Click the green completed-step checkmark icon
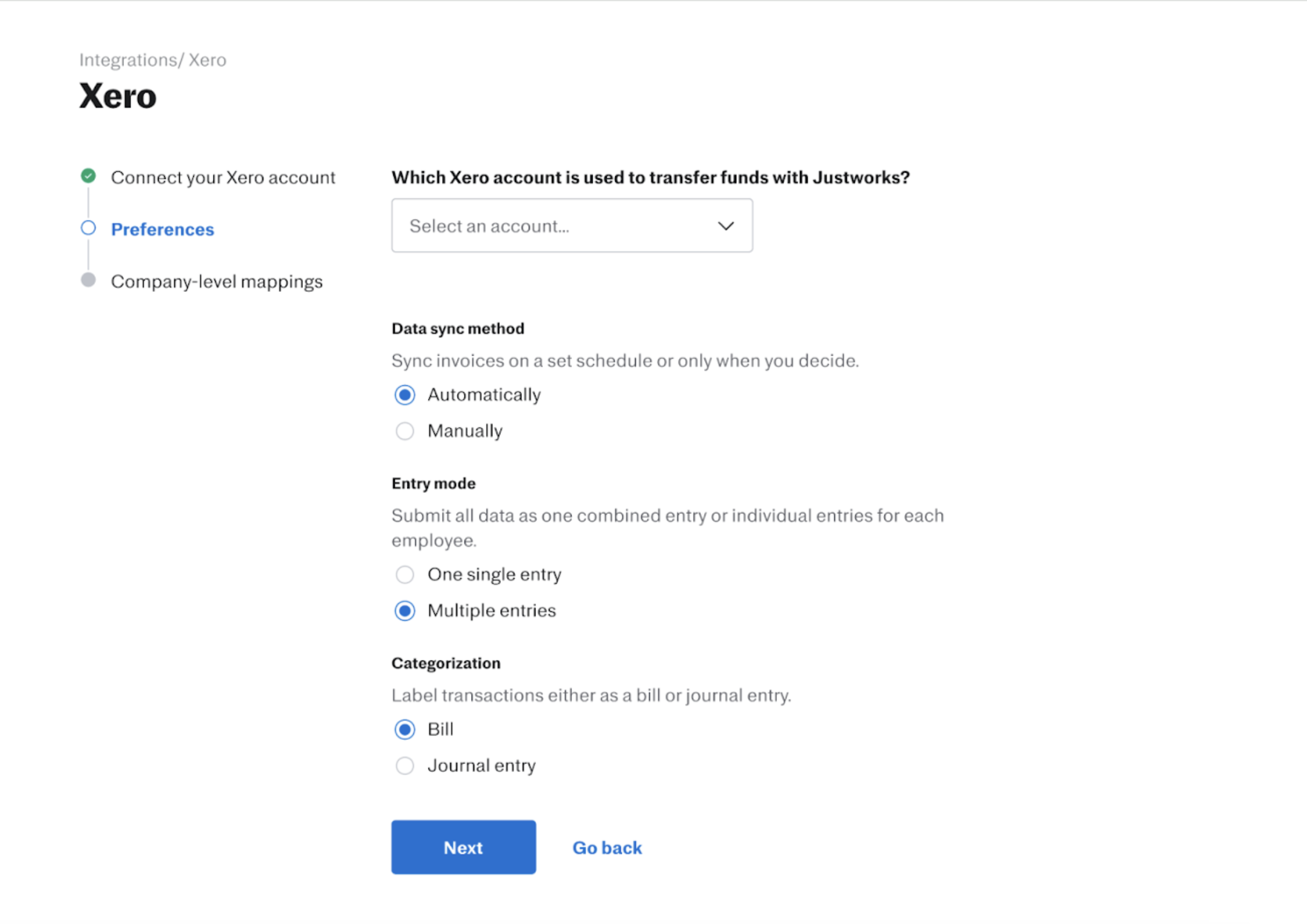The image size is (1307, 924). click(88, 176)
